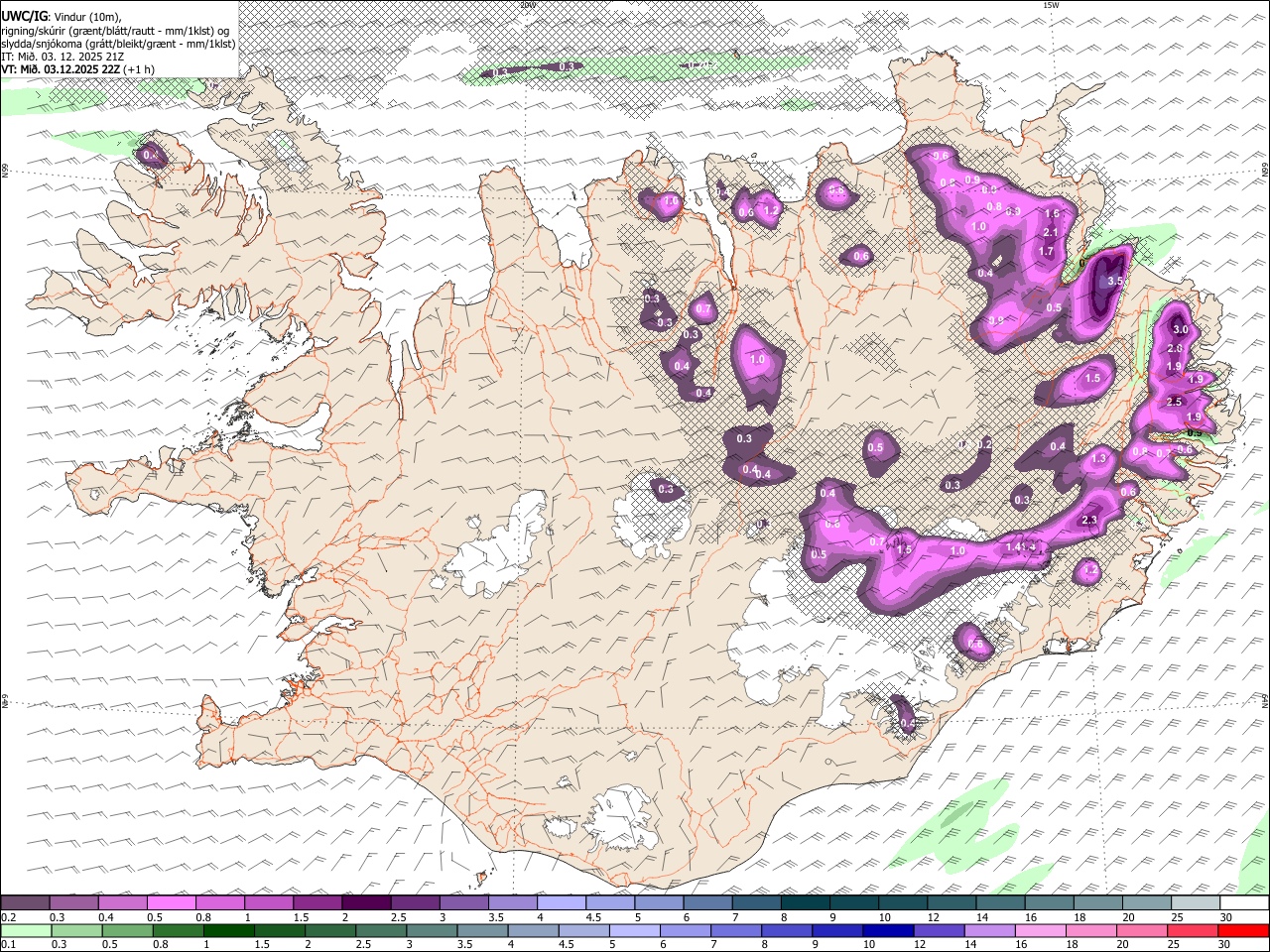The height and width of the screenshot is (952, 1270).
Task: Click the darkest green 1 mm rain legend swatch
Action: click(228, 931)
